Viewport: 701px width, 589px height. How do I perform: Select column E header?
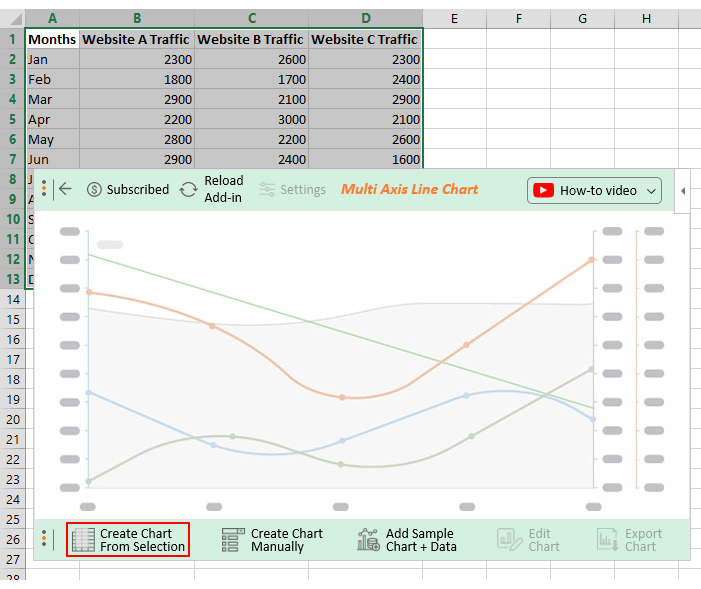point(454,19)
